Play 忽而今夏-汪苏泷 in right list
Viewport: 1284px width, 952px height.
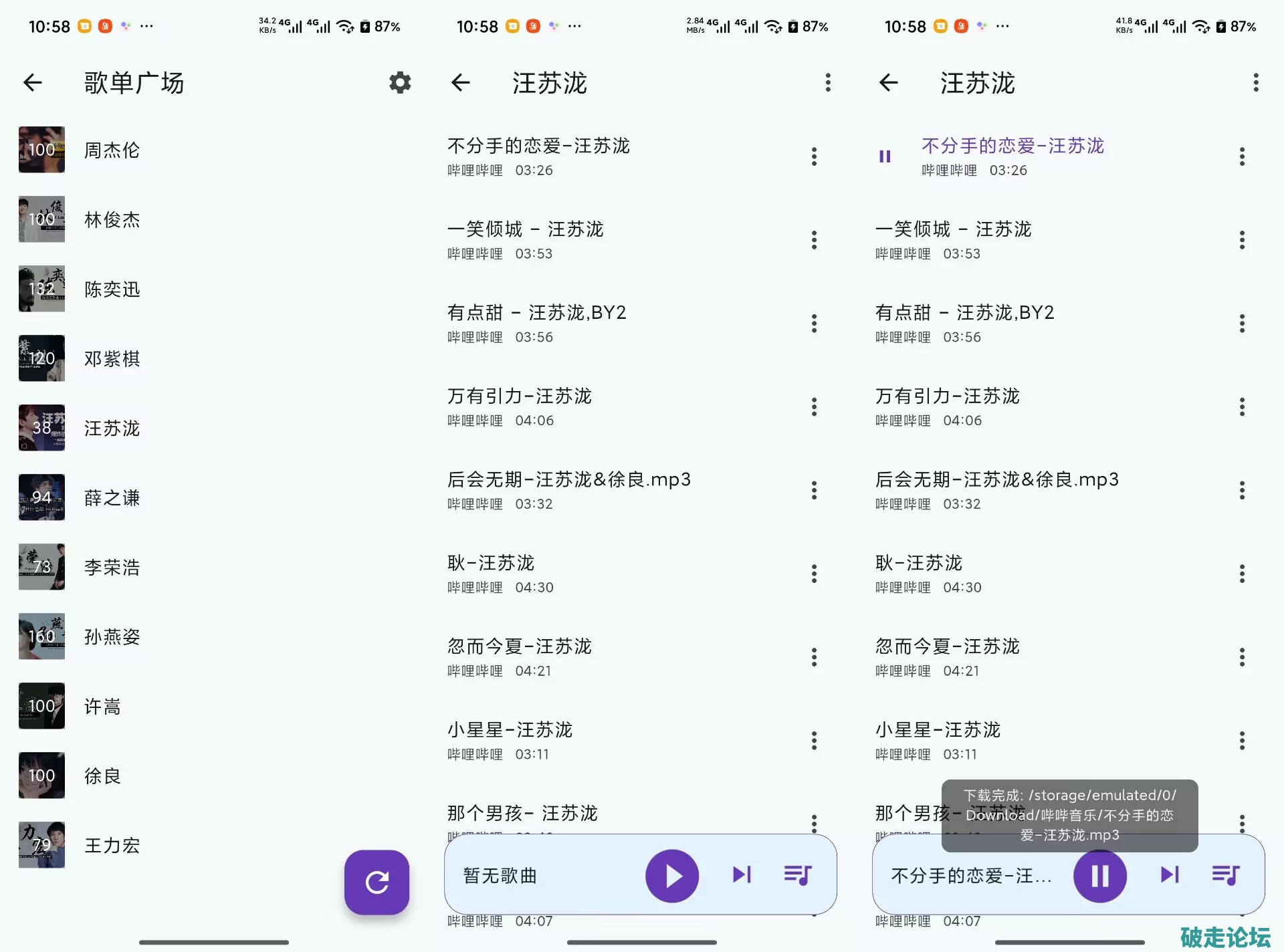(947, 646)
